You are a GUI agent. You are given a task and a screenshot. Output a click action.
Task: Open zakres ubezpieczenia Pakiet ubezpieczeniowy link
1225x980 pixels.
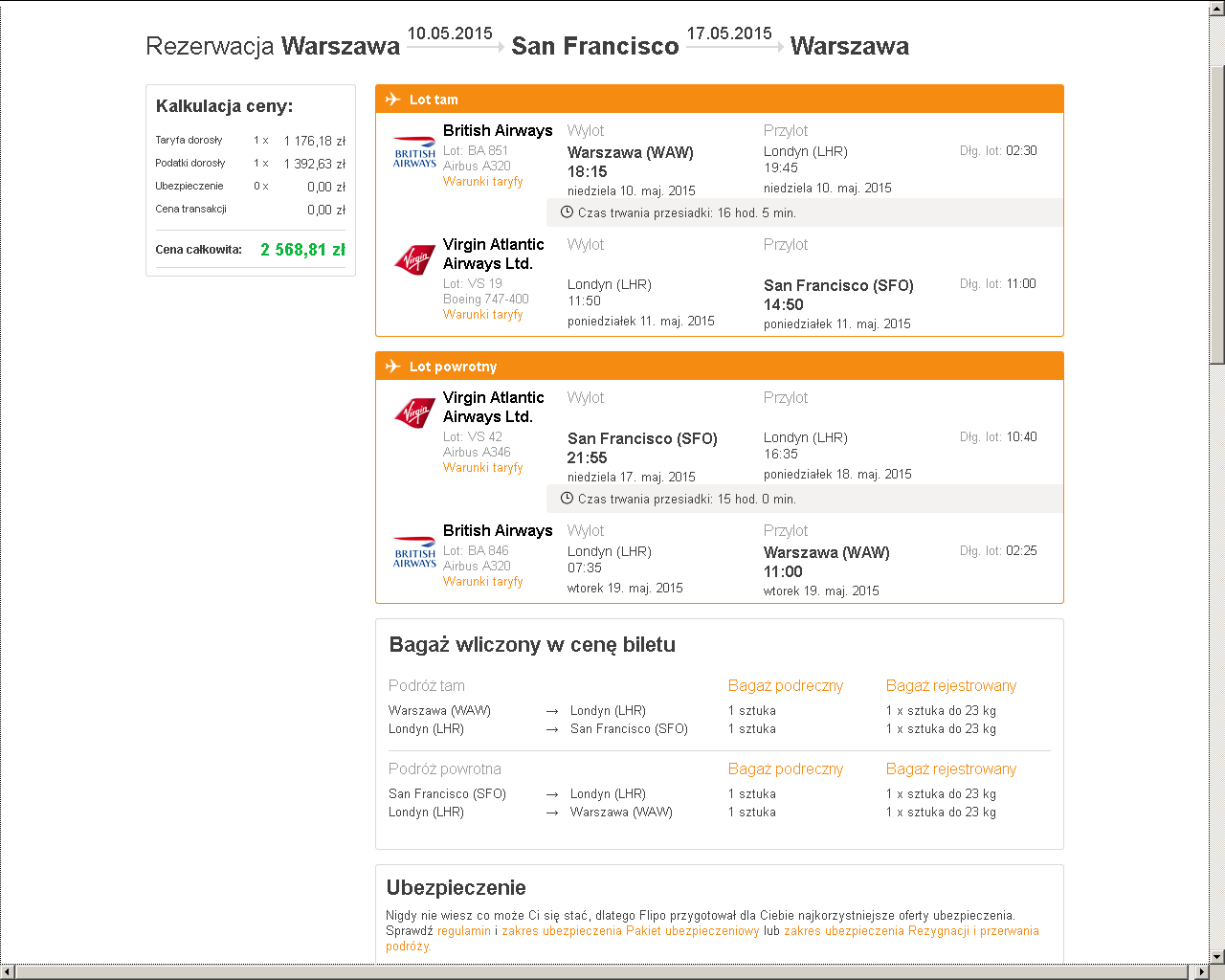(x=631, y=930)
